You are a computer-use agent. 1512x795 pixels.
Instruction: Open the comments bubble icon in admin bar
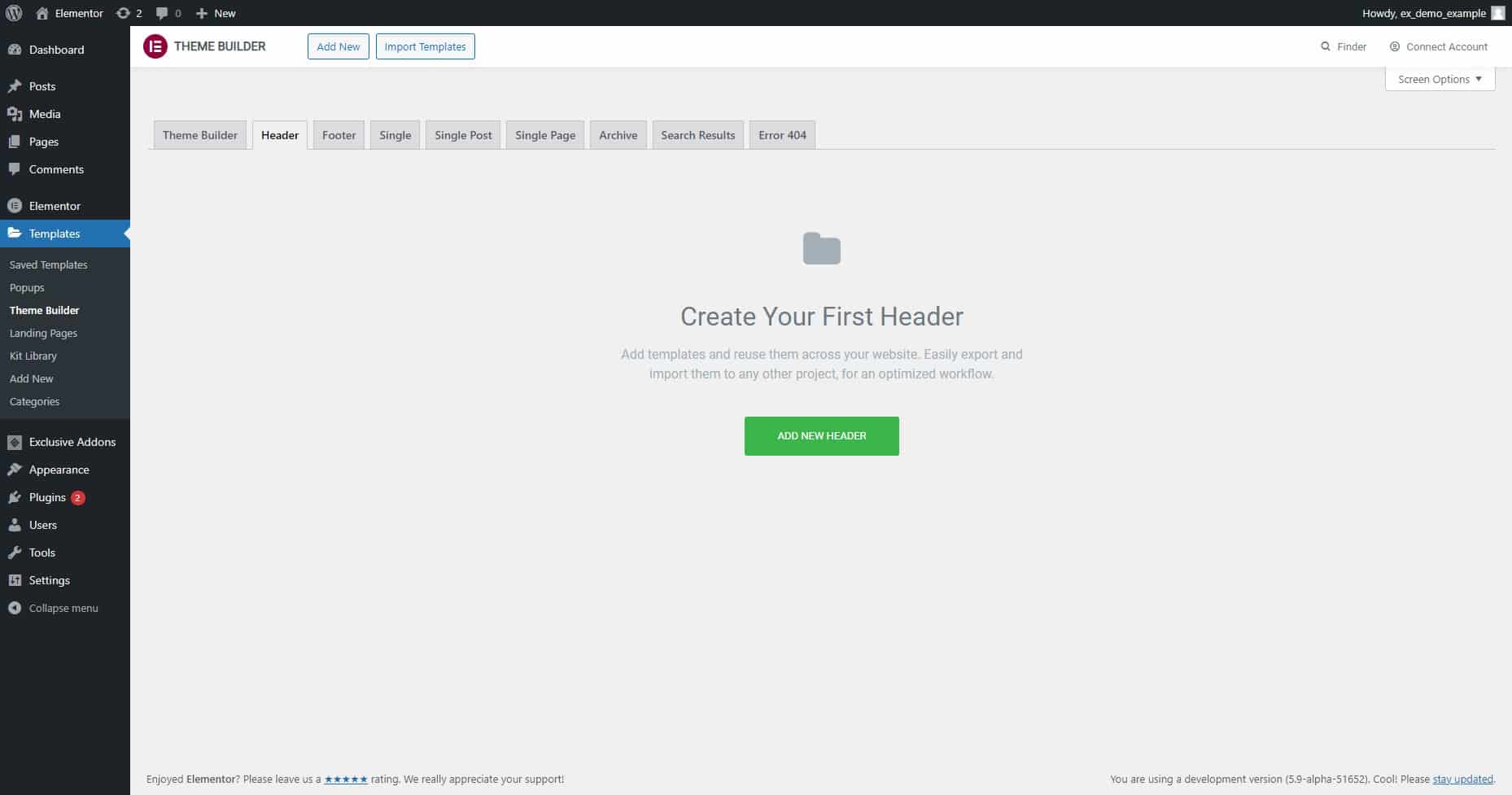coord(162,13)
